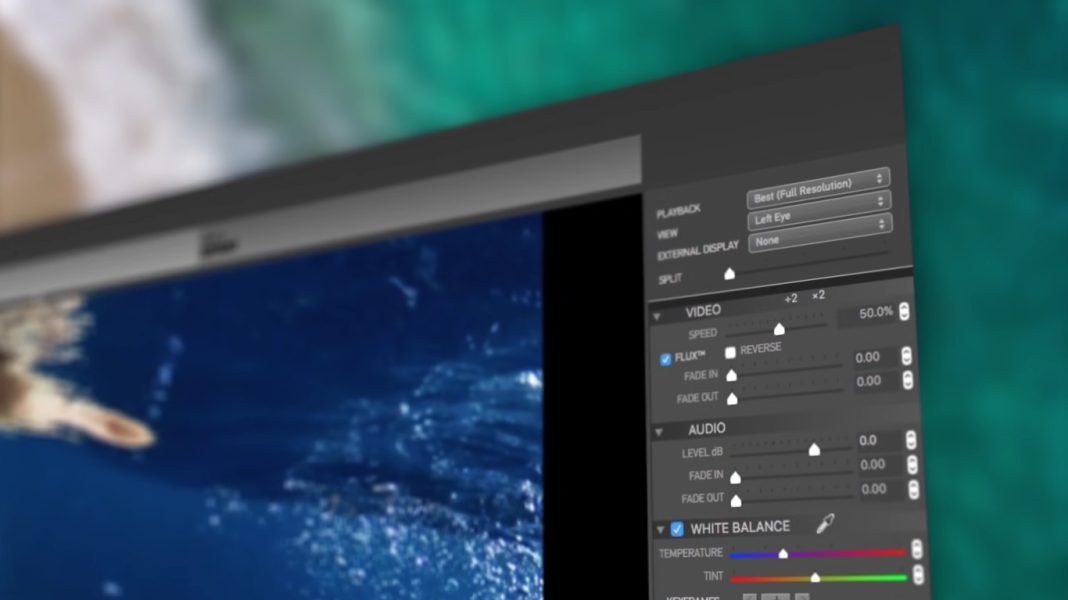Disable the FLUX checkbox
1068x600 pixels.
pyautogui.click(x=665, y=358)
